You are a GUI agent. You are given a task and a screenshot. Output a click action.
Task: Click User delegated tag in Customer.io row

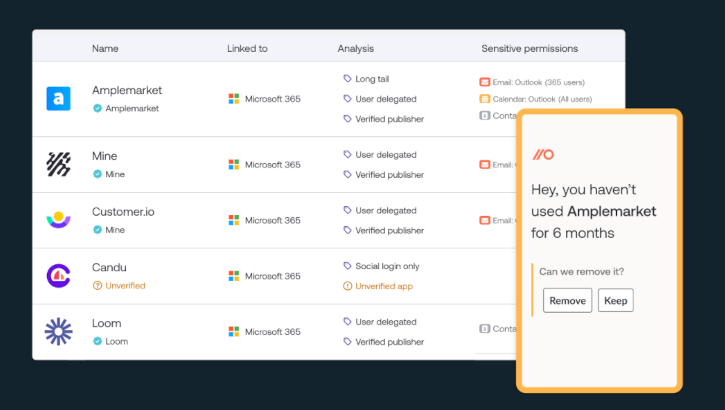click(x=386, y=211)
